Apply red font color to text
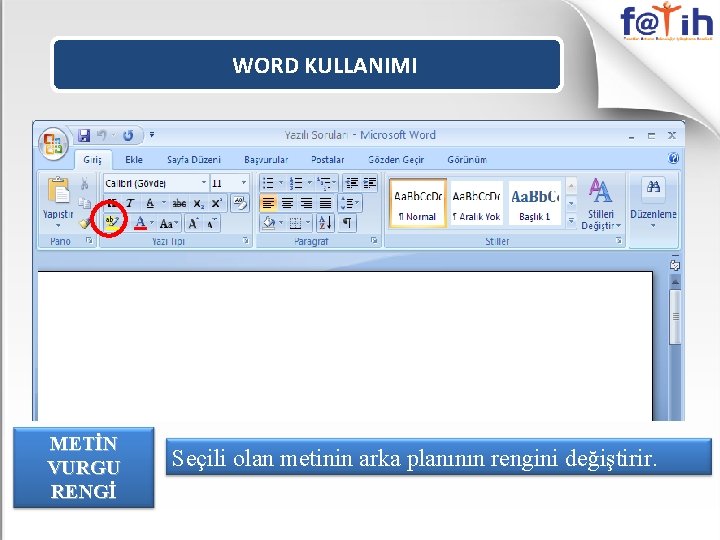This screenshot has height=540, width=720. (141, 223)
